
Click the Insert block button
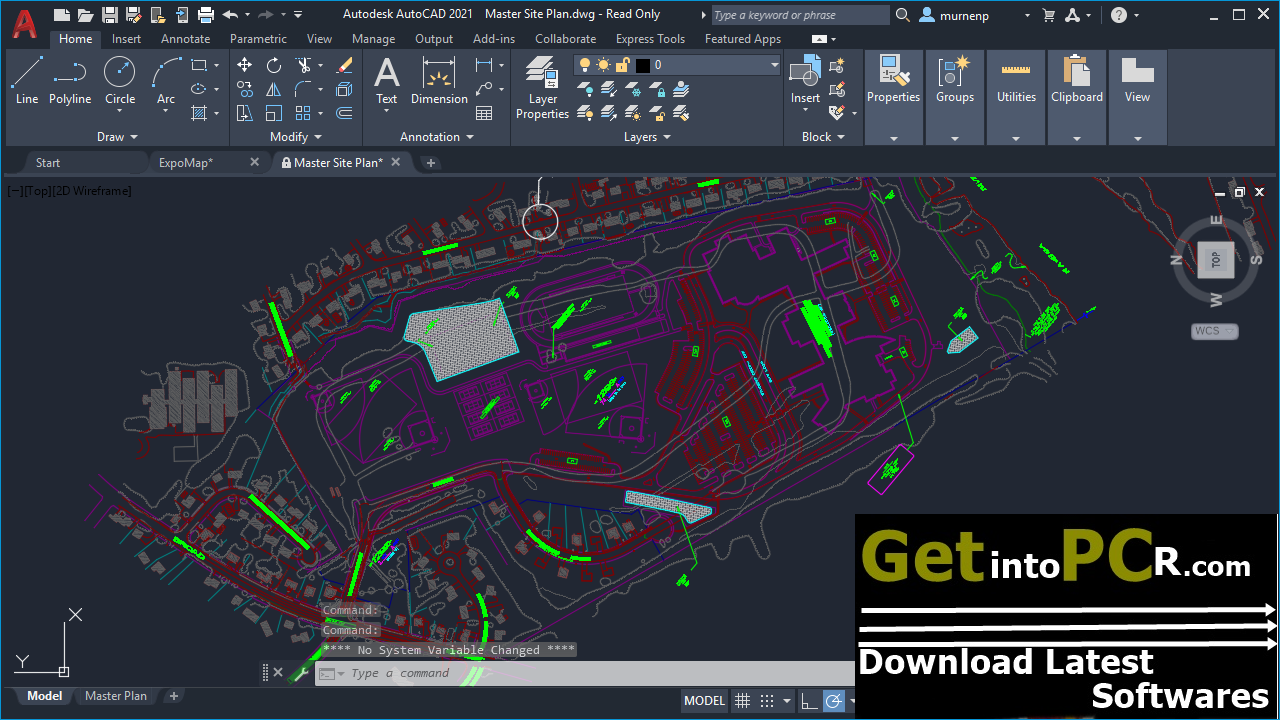(805, 80)
